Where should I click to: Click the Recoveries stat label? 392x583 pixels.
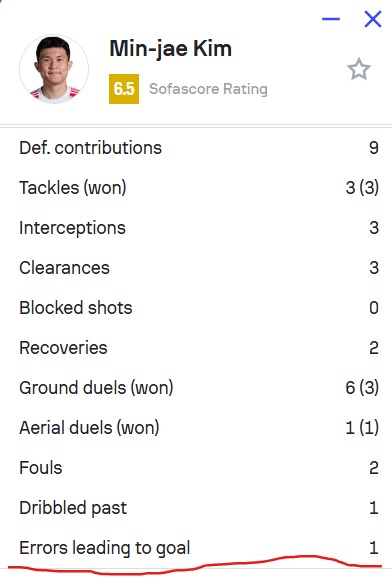tap(63, 348)
